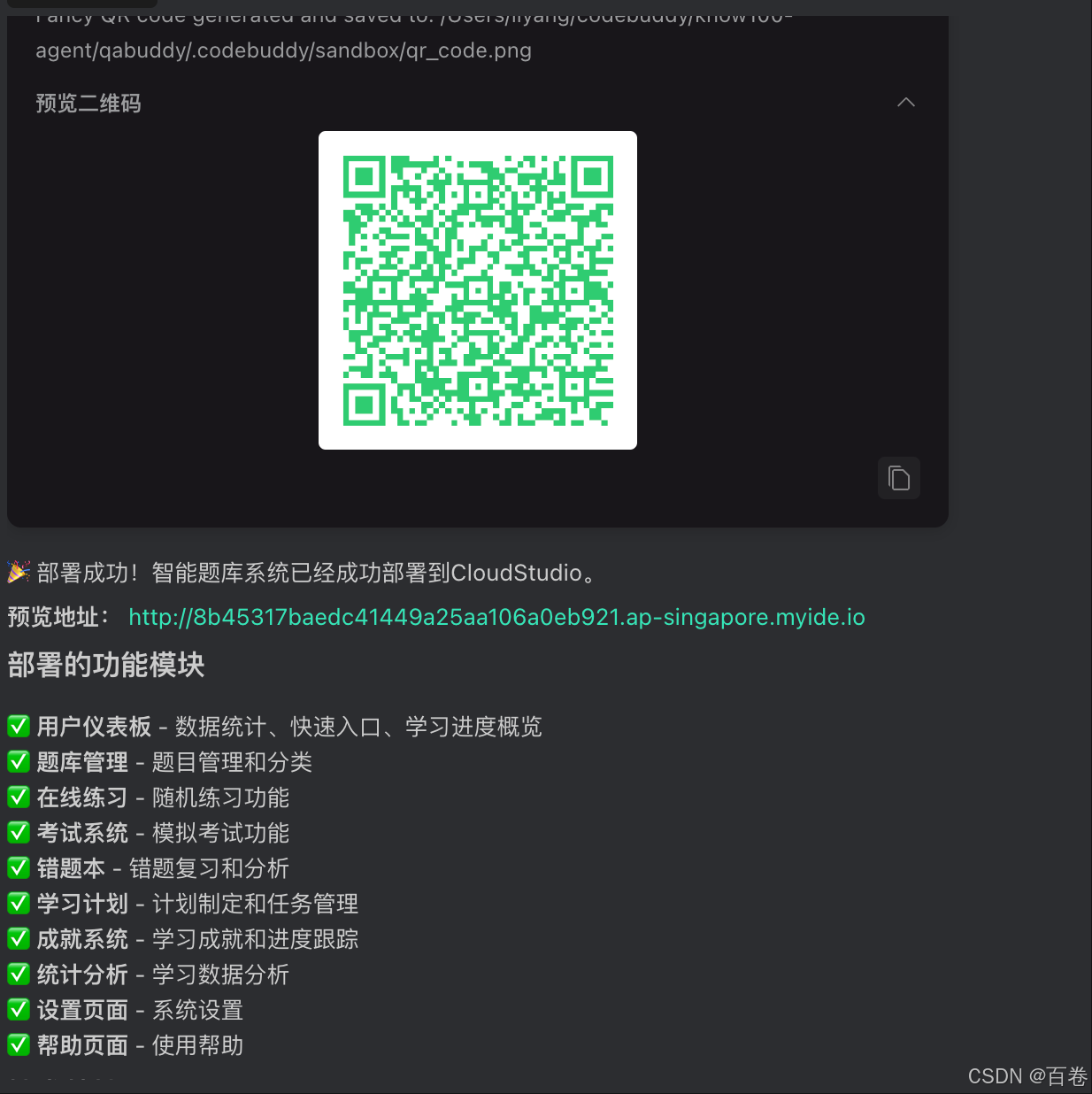Click the copy icon below the QR code
Viewport: 1092px width, 1094px height.
(x=899, y=478)
